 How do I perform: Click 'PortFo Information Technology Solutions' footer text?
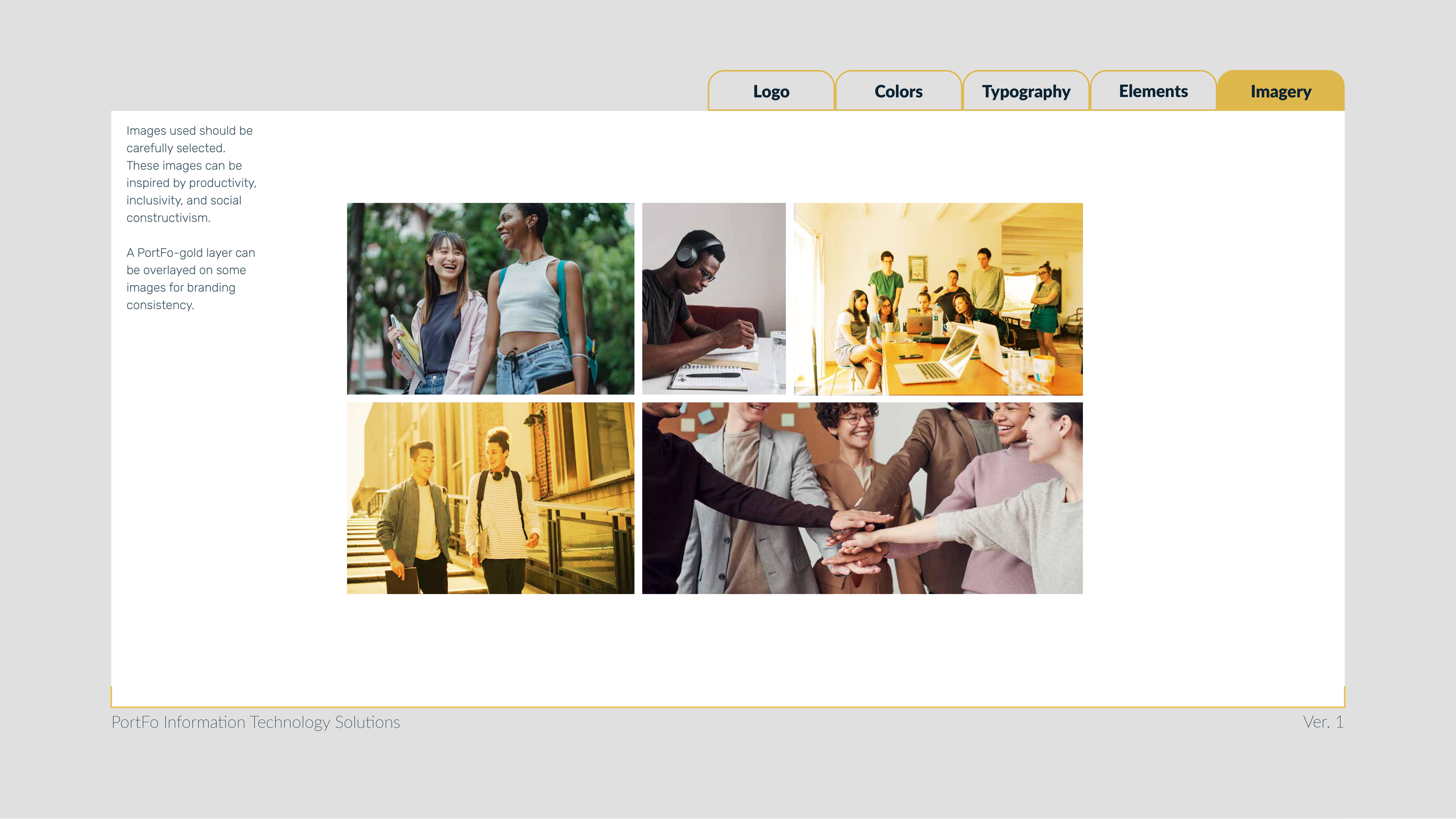[x=256, y=722]
